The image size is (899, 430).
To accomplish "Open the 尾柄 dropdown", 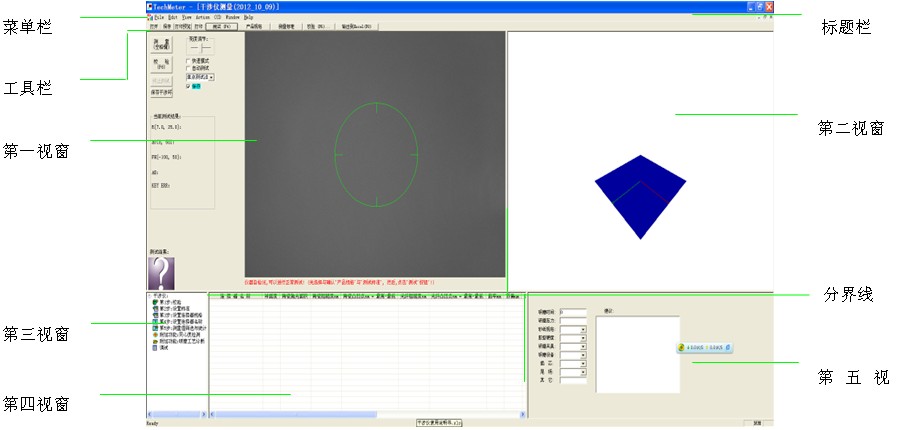I will (583, 372).
